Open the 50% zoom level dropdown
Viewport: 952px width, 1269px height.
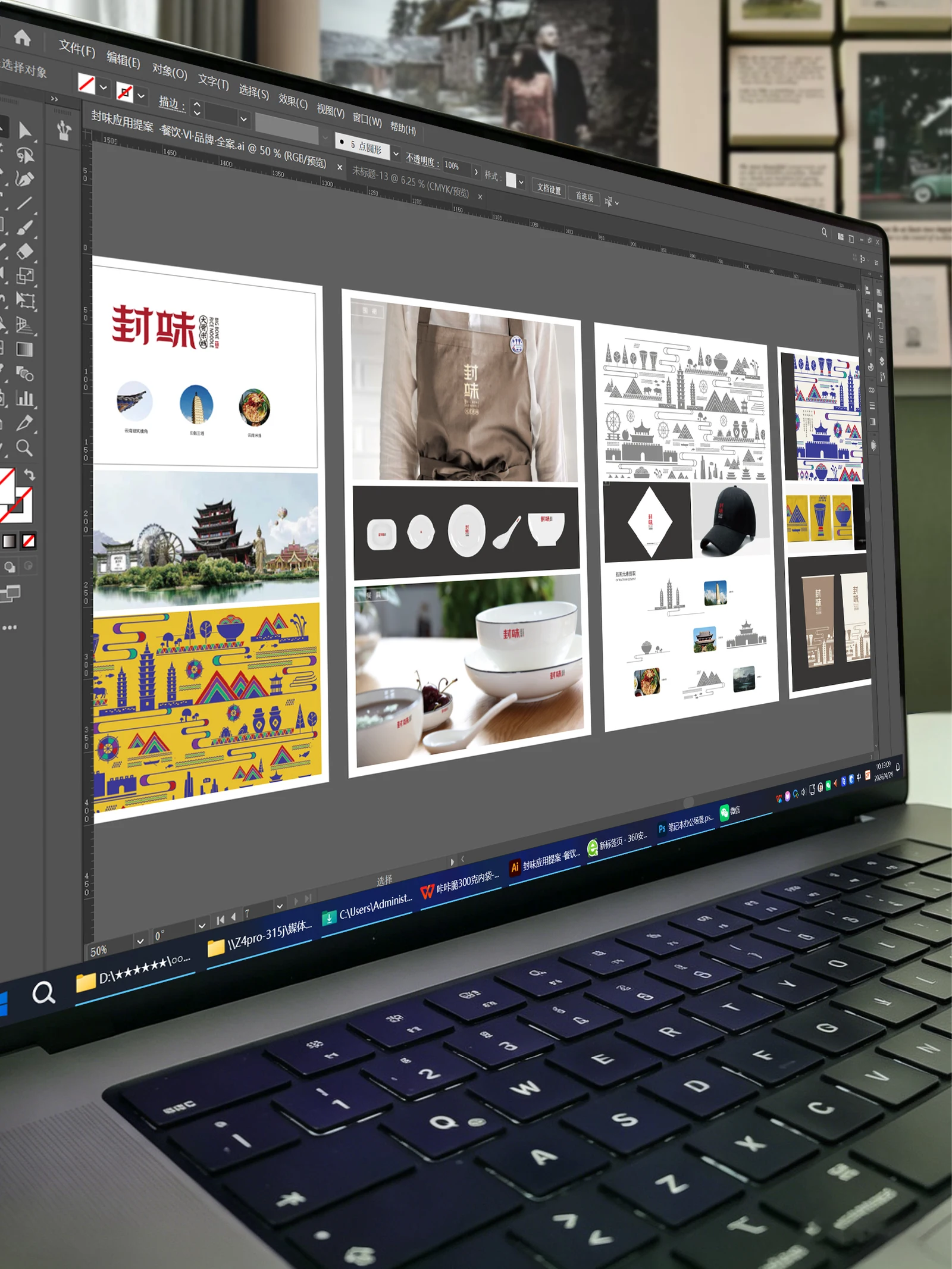point(140,941)
